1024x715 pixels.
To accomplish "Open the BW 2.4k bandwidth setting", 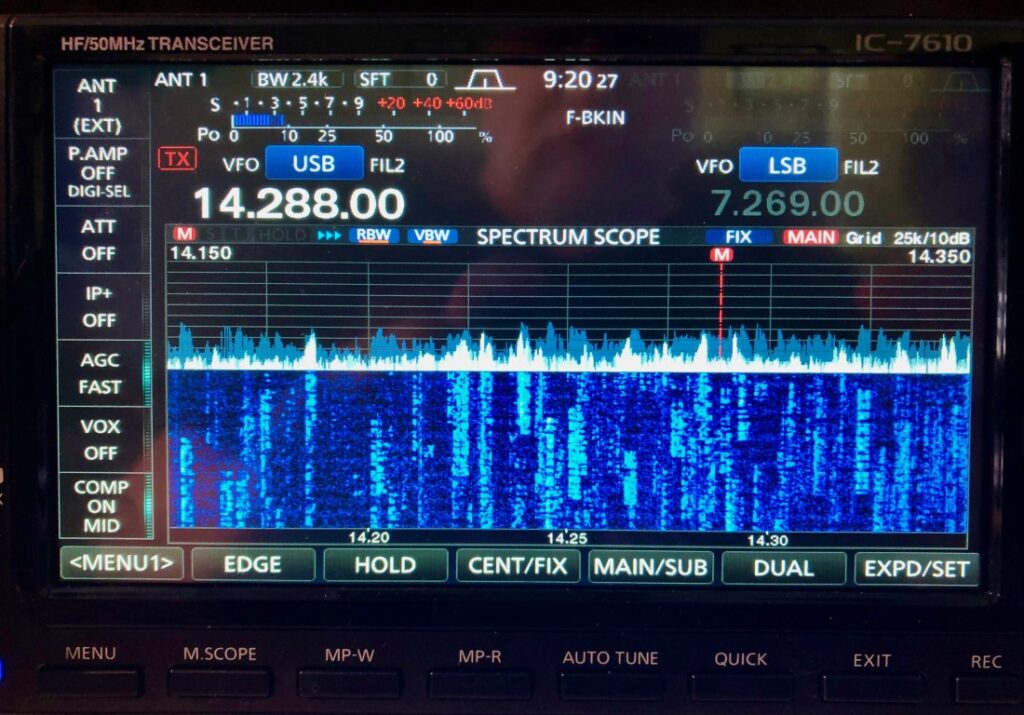I will pos(296,79).
